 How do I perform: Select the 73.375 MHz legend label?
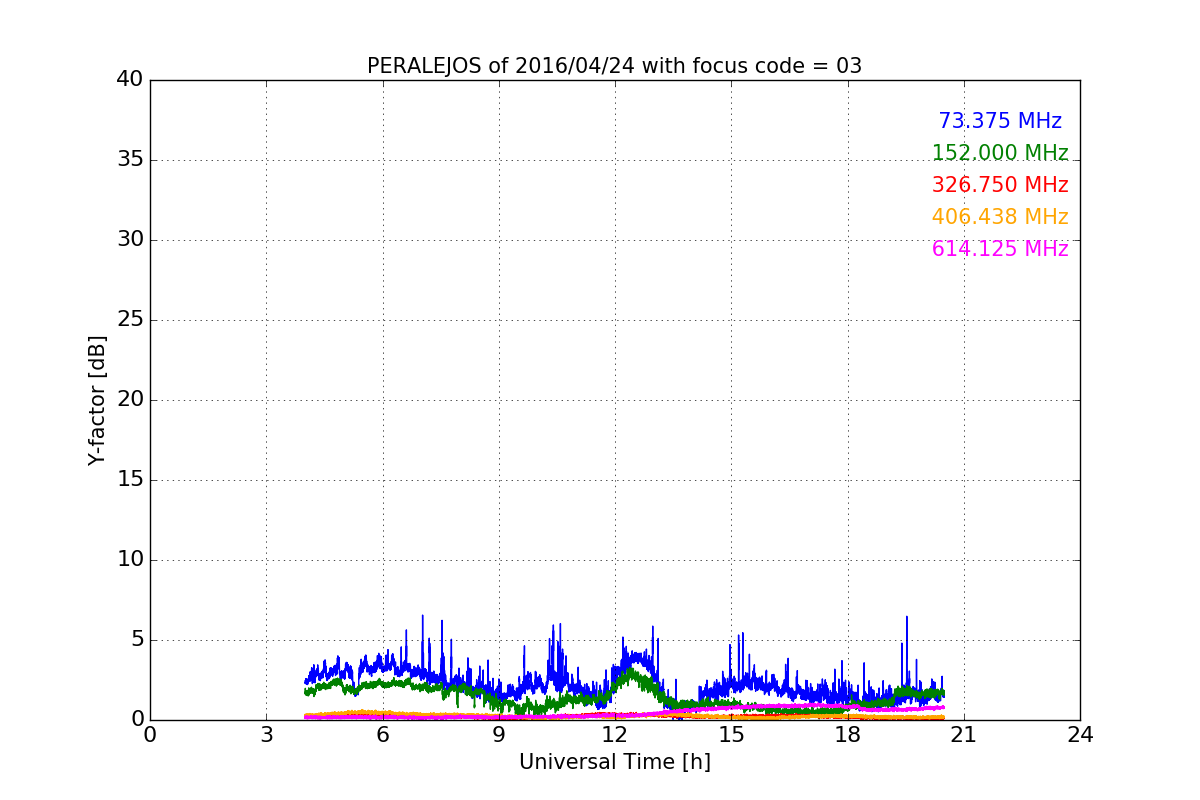click(1000, 121)
